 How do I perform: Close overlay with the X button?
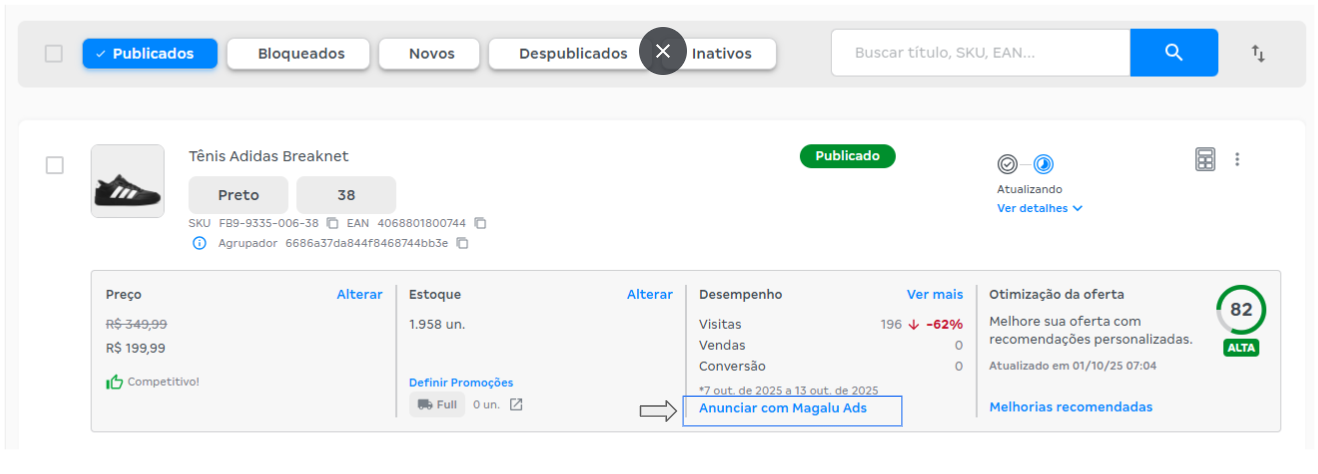tap(662, 51)
